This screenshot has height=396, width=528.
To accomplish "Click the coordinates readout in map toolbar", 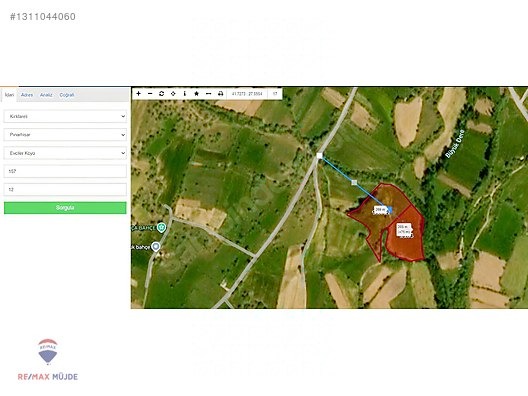I will pos(247,94).
